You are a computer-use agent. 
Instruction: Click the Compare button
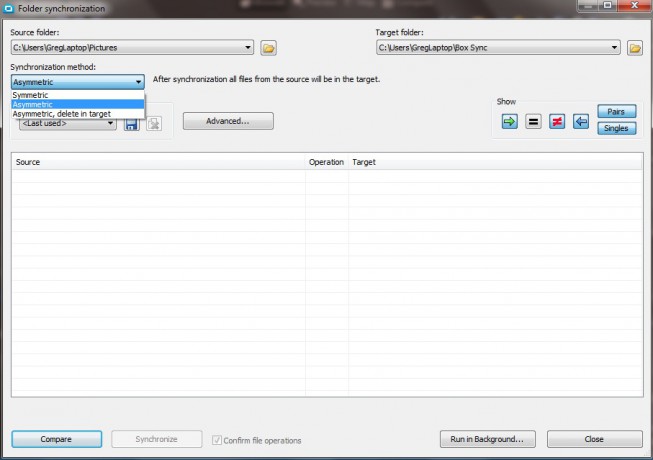(x=57, y=439)
